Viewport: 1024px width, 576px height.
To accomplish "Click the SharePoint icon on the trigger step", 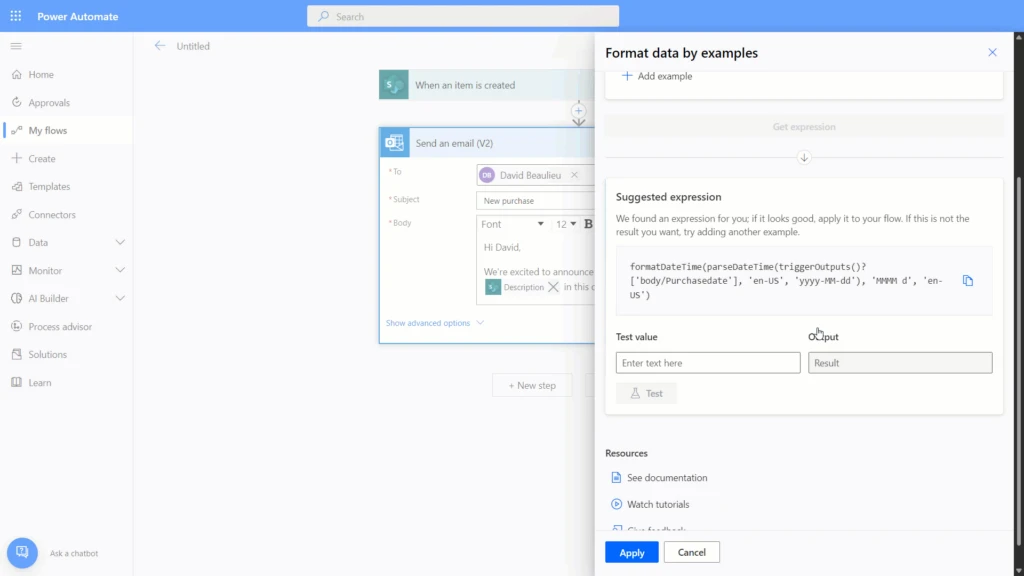I will click(393, 85).
